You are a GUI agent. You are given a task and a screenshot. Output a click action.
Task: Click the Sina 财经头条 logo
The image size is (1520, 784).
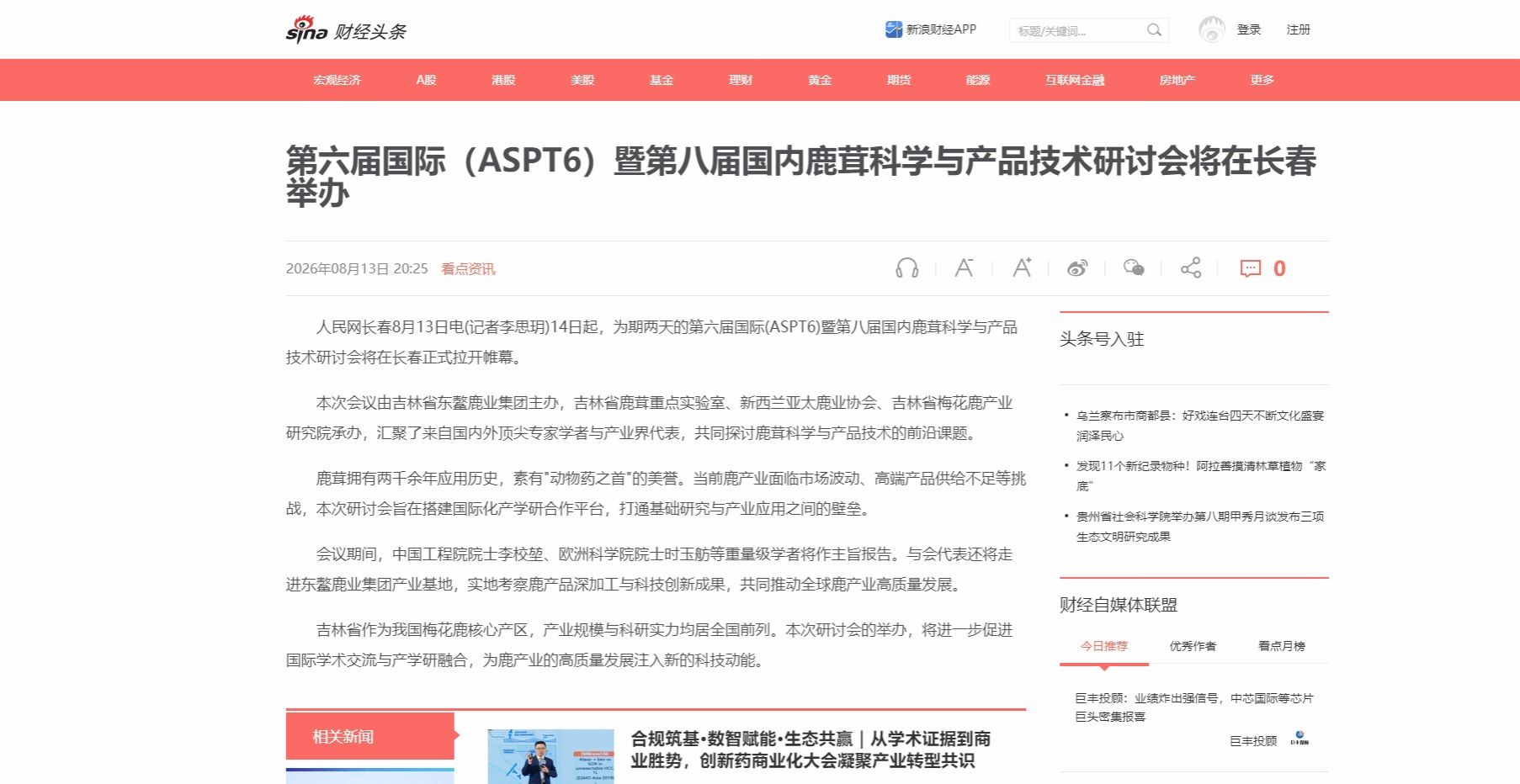tap(346, 29)
